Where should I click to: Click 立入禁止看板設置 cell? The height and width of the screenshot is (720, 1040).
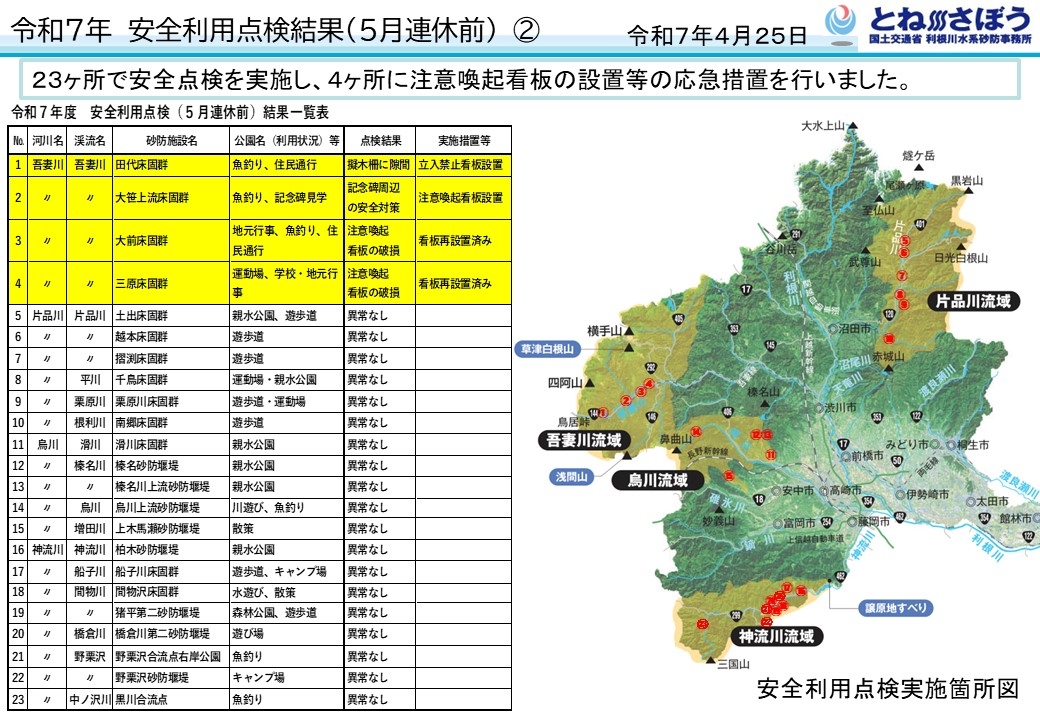point(464,165)
